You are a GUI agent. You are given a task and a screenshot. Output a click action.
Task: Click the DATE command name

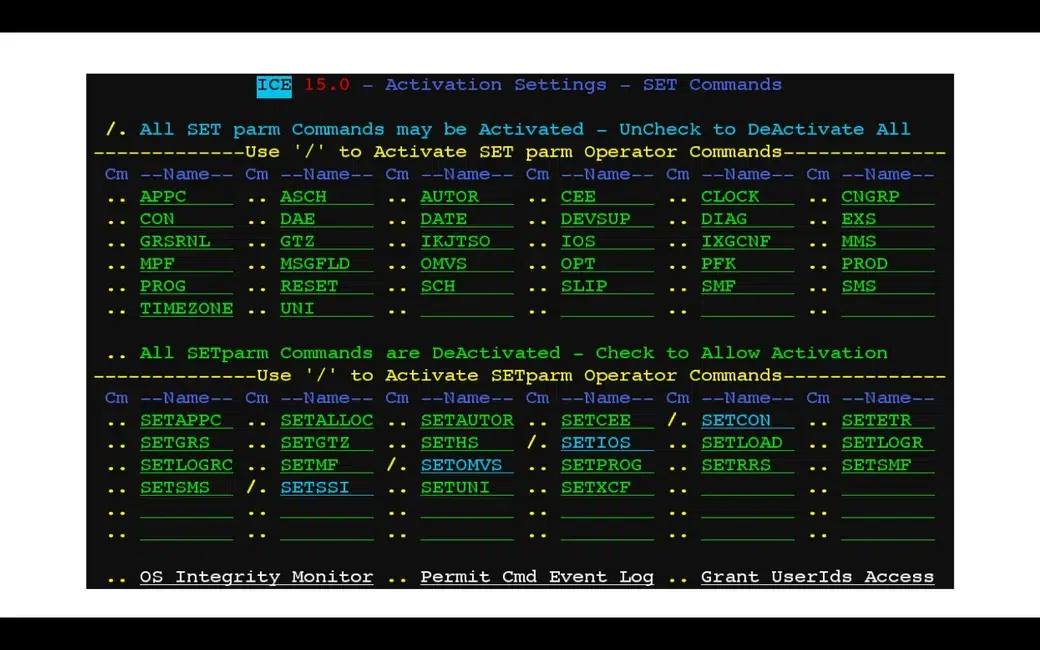pos(443,220)
